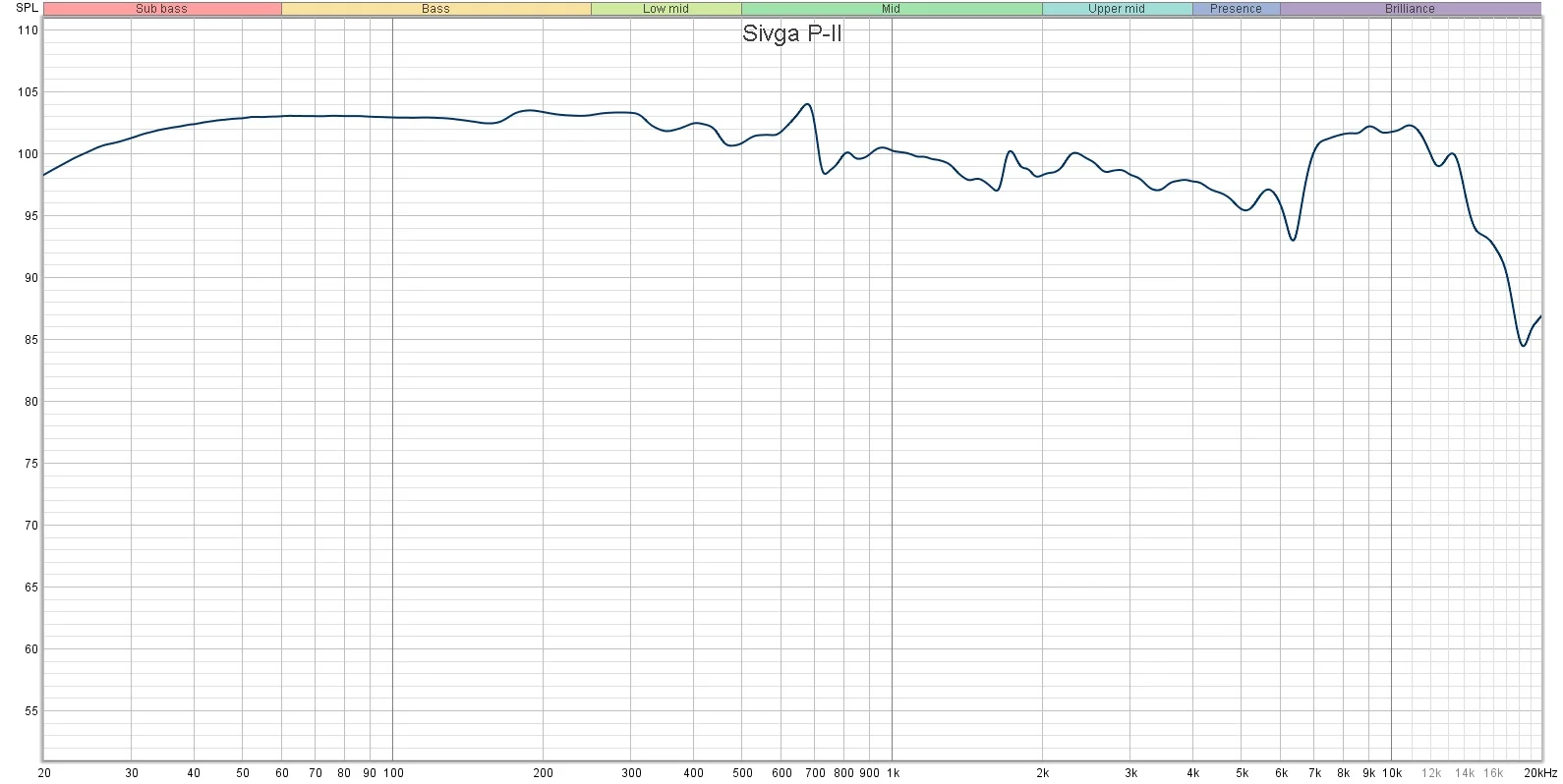Click the 105 SPL axis value
Image resolution: width=1563 pixels, height=784 pixels.
click(x=28, y=92)
